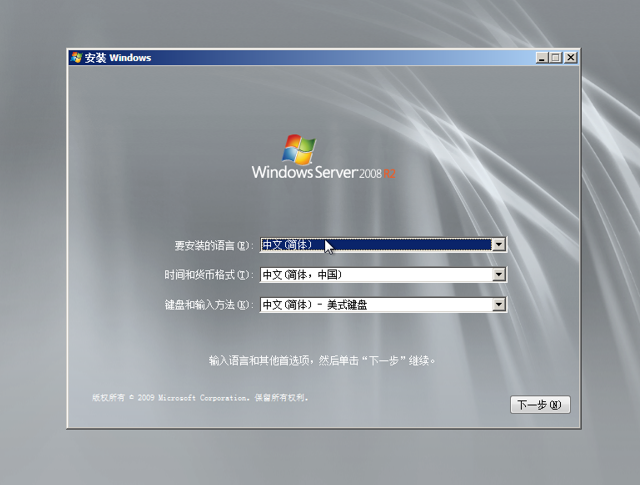Click the 键盘和输入方法 dropdown arrow
The image size is (640, 485).
coord(498,305)
